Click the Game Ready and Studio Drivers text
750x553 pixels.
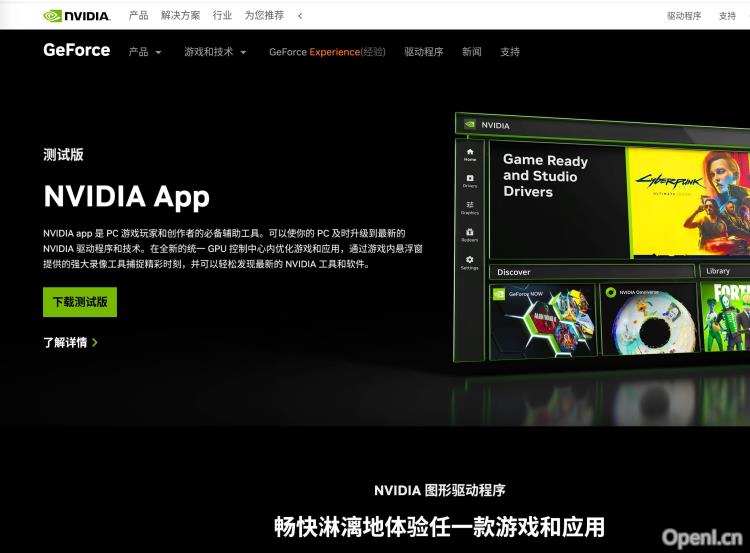[545, 176]
